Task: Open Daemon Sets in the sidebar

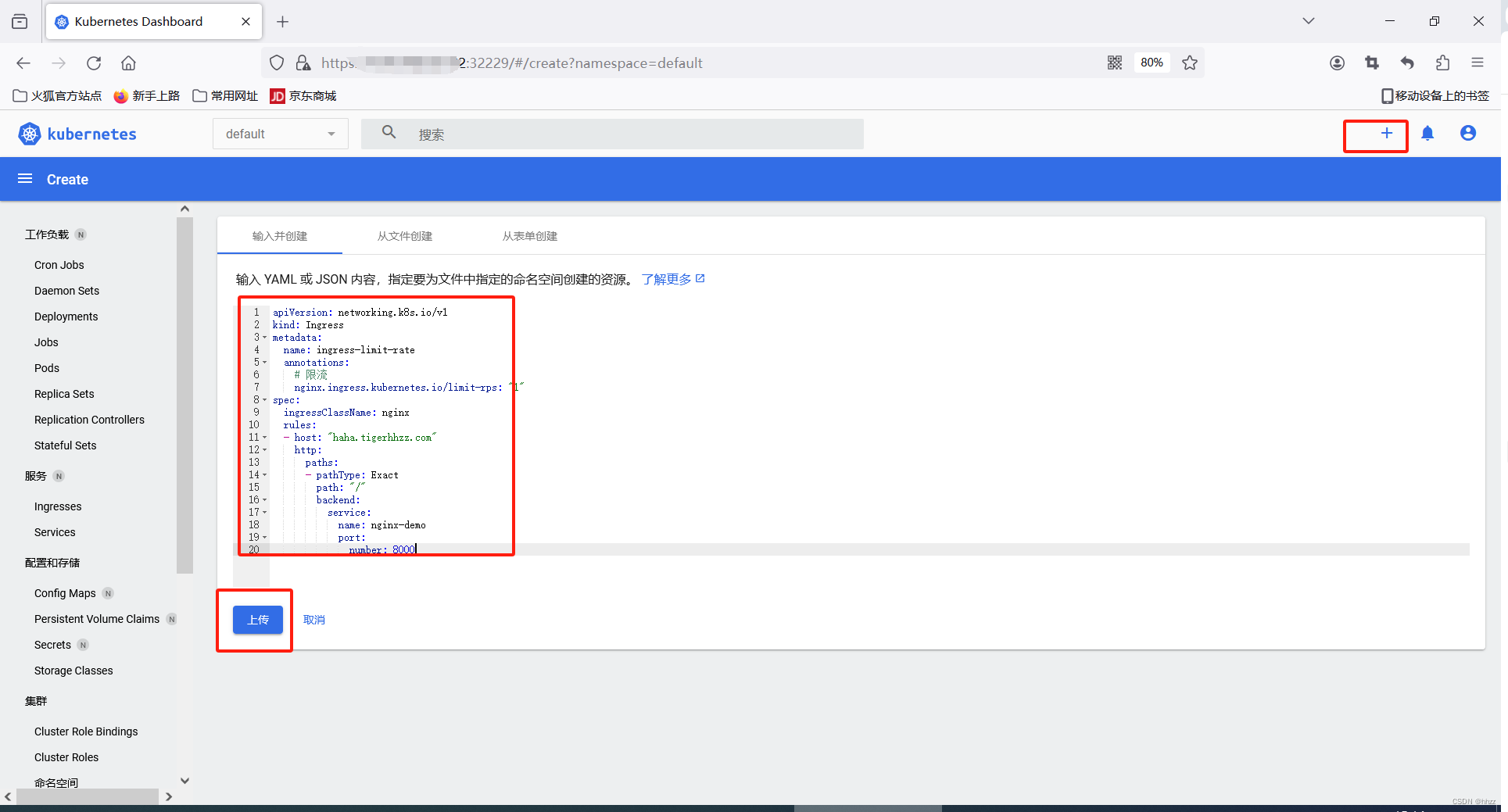Action: (x=67, y=291)
